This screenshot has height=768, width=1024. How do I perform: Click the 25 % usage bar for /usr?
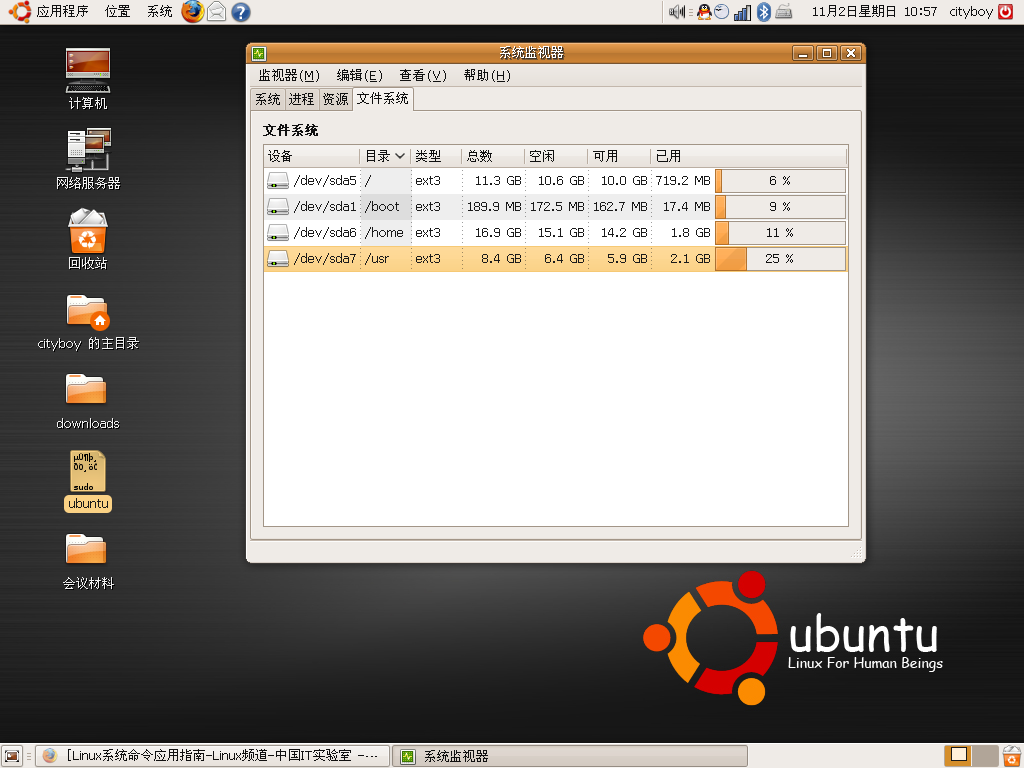click(780, 259)
